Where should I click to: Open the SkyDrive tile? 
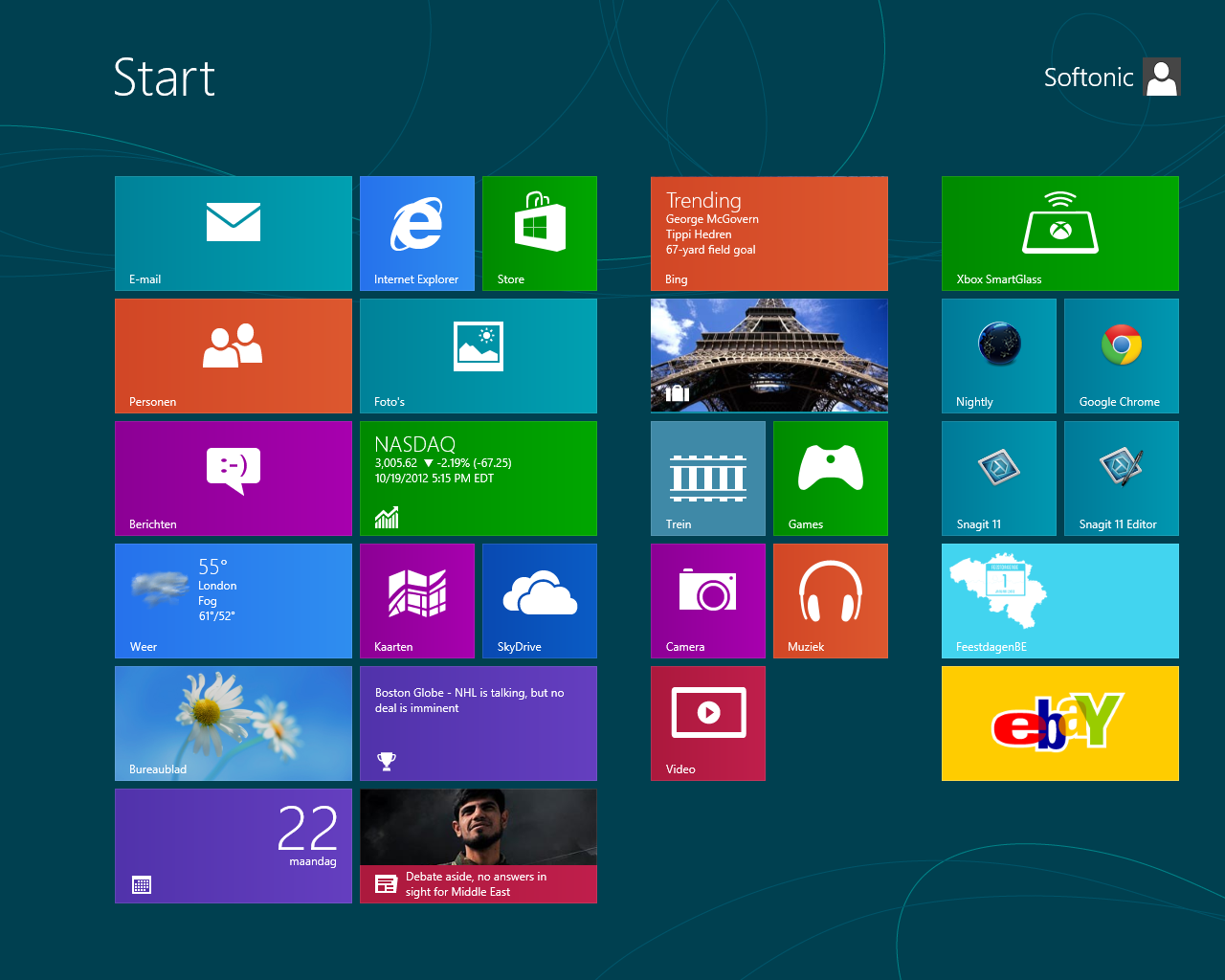(539, 600)
